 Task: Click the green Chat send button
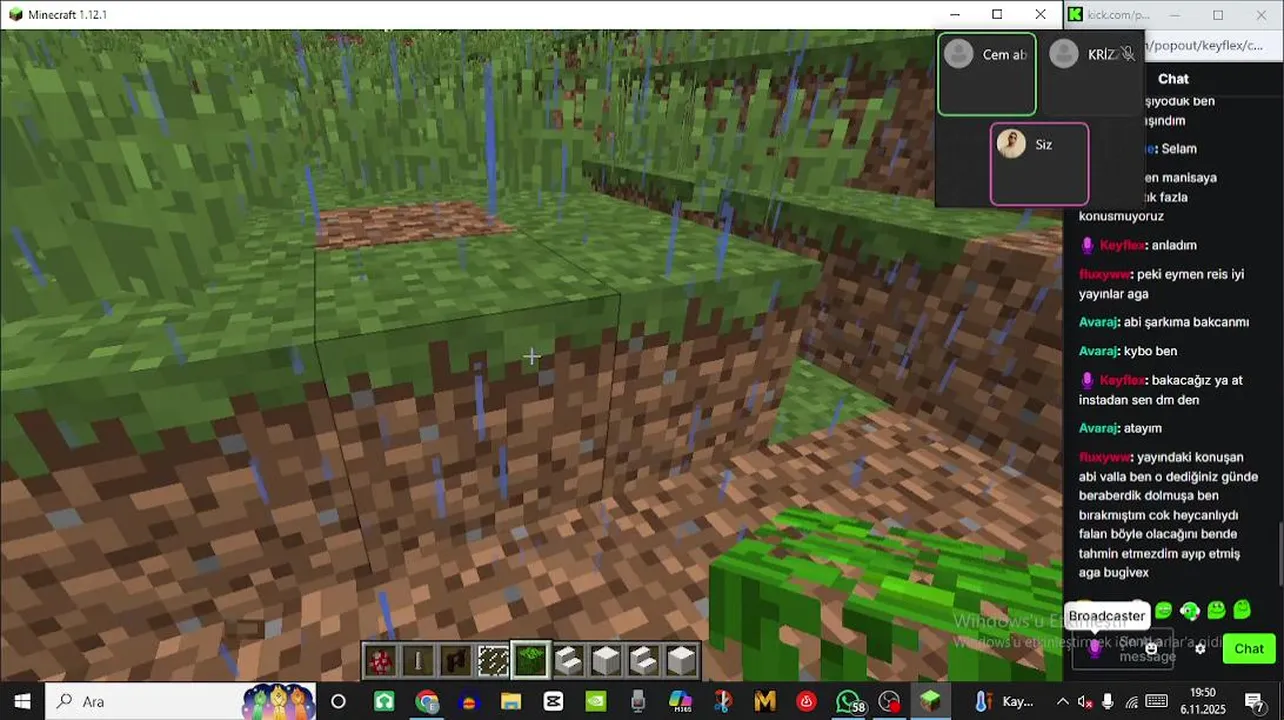pos(1249,648)
